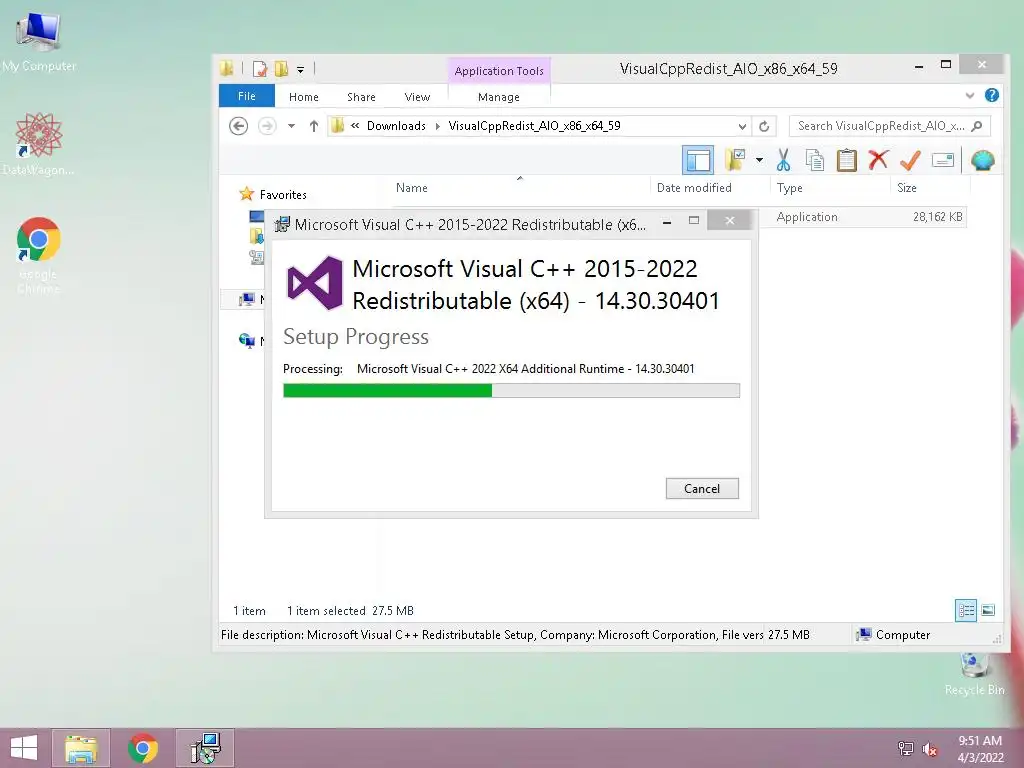Open the File ribbon tab
This screenshot has width=1024, height=768.
[247, 96]
